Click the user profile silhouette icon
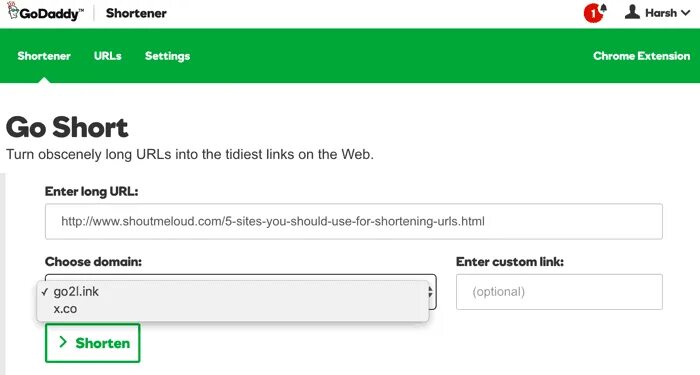 [632, 12]
